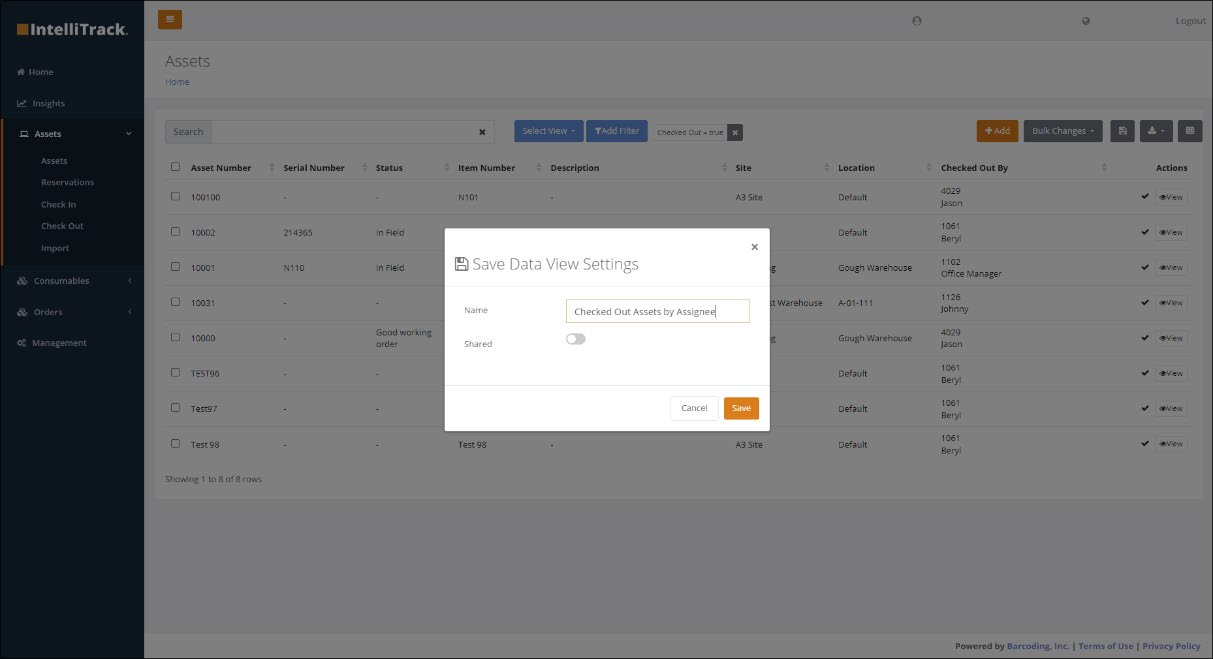Remove the Checked Out = true filter

735,132
